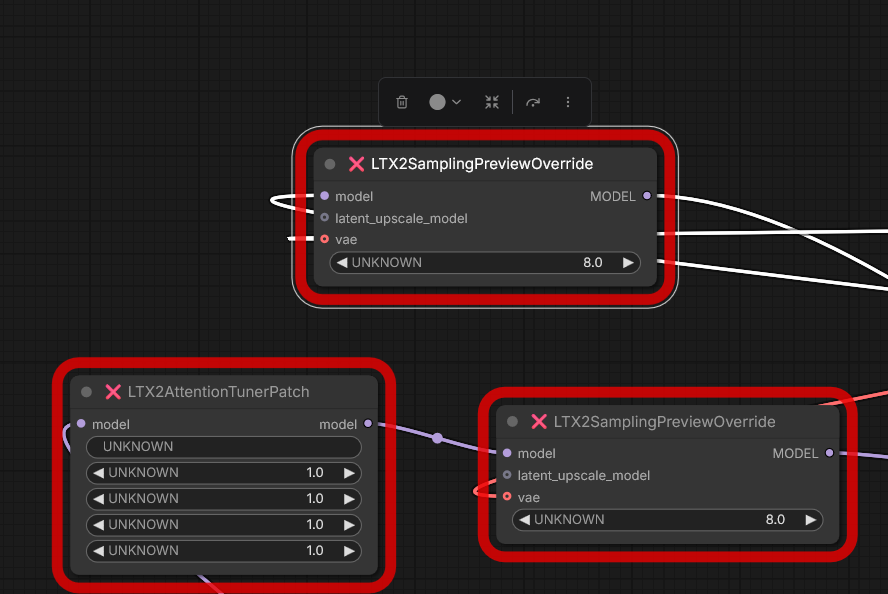Increase the third UNKNOWN 1.0 stepper in LTX2AttentionTunerPatch
The width and height of the screenshot is (888, 594).
pos(349,525)
